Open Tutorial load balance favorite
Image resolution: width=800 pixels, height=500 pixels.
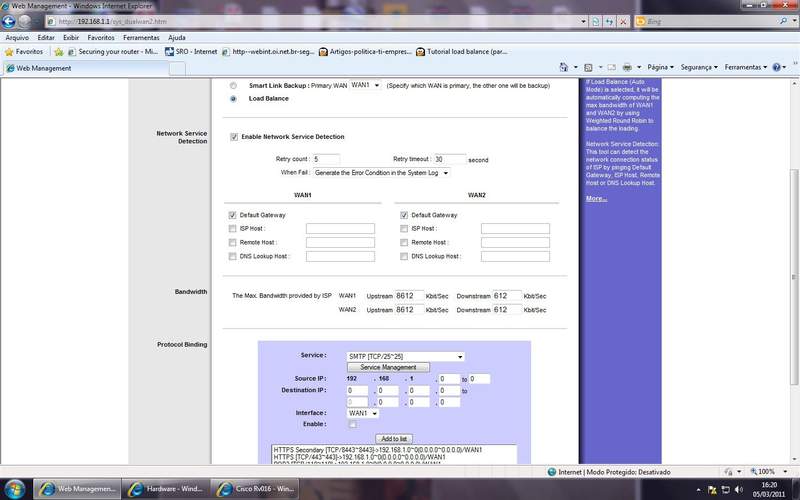tap(461, 52)
